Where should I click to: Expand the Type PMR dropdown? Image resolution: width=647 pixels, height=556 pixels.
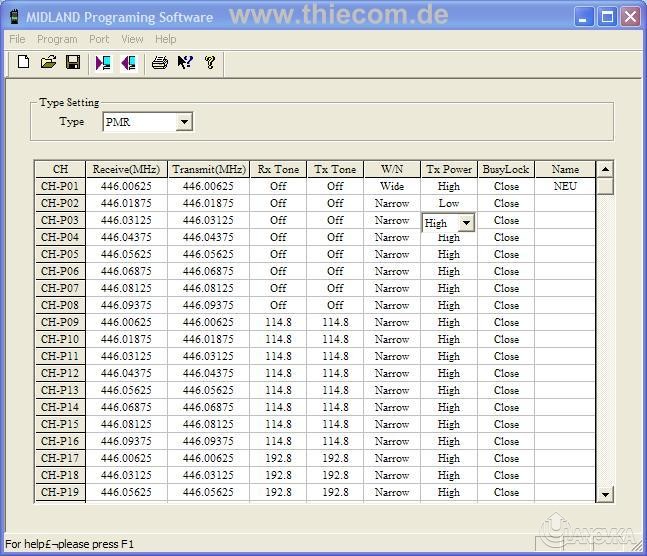pos(183,122)
